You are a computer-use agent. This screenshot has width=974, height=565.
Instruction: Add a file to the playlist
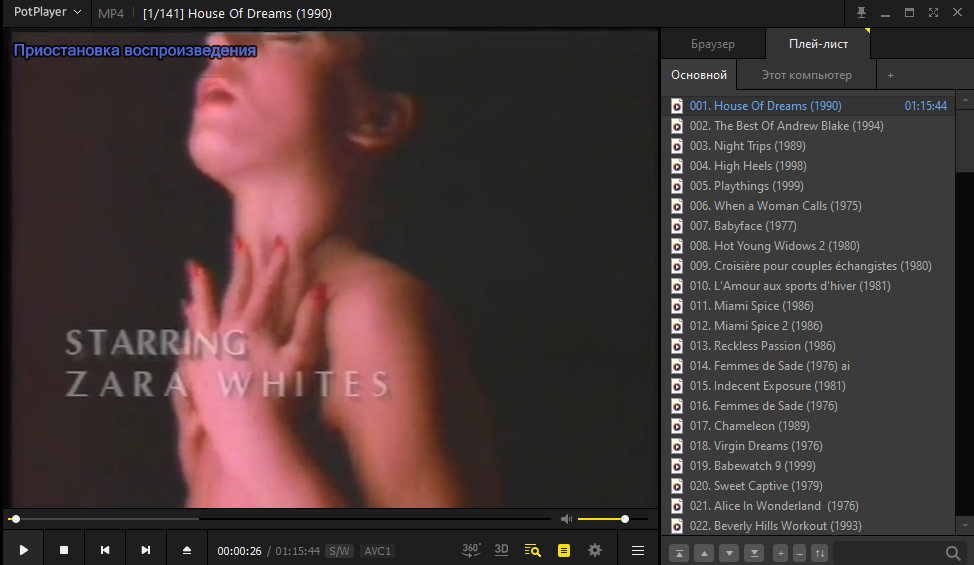[x=780, y=553]
